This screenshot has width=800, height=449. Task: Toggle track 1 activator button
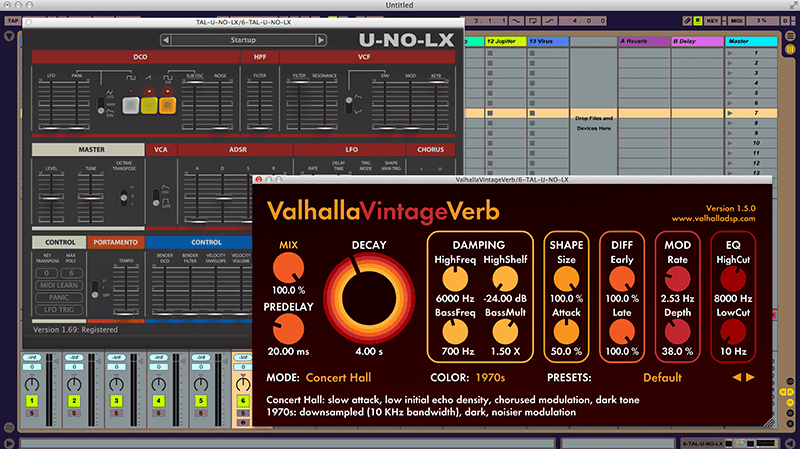(x=32, y=401)
